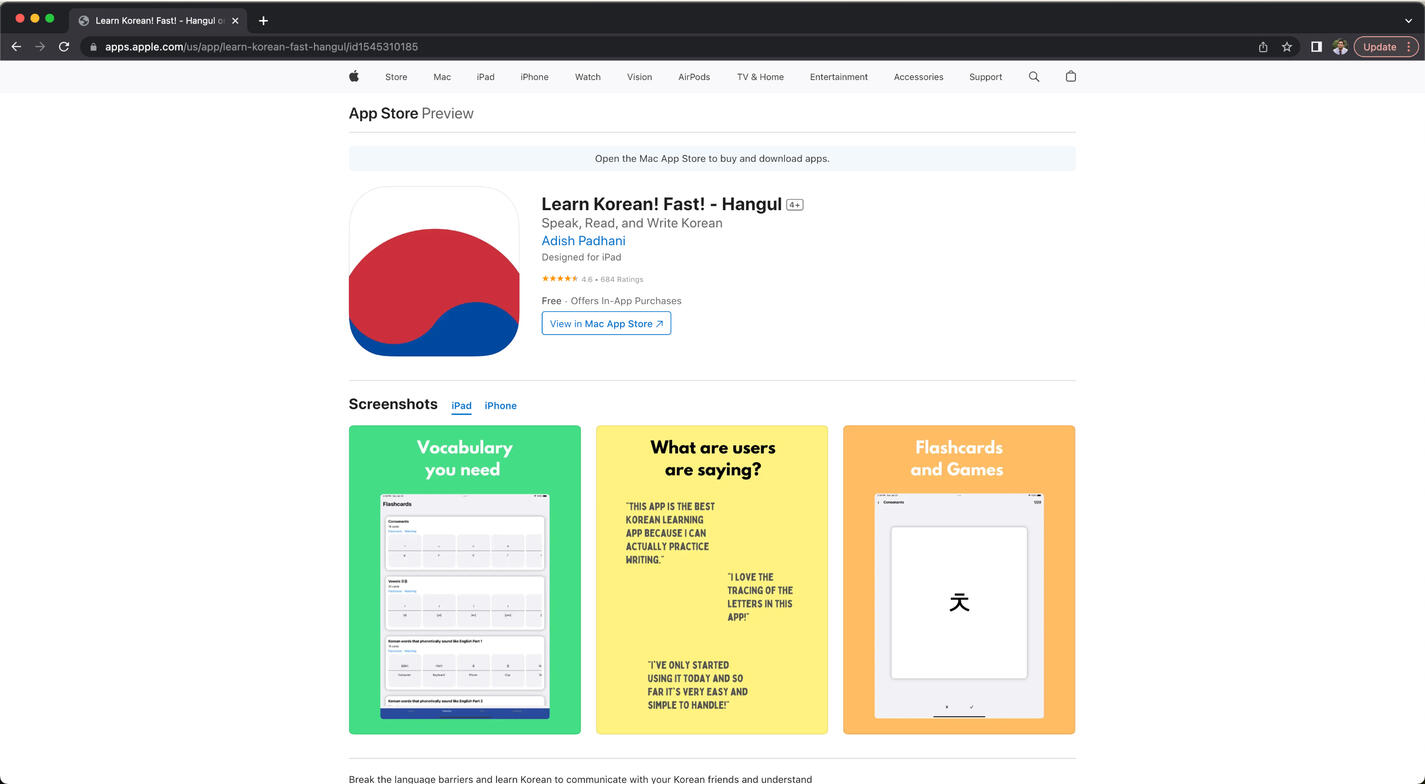
Task: Reload the page with the refresh icon
Action: (63, 46)
